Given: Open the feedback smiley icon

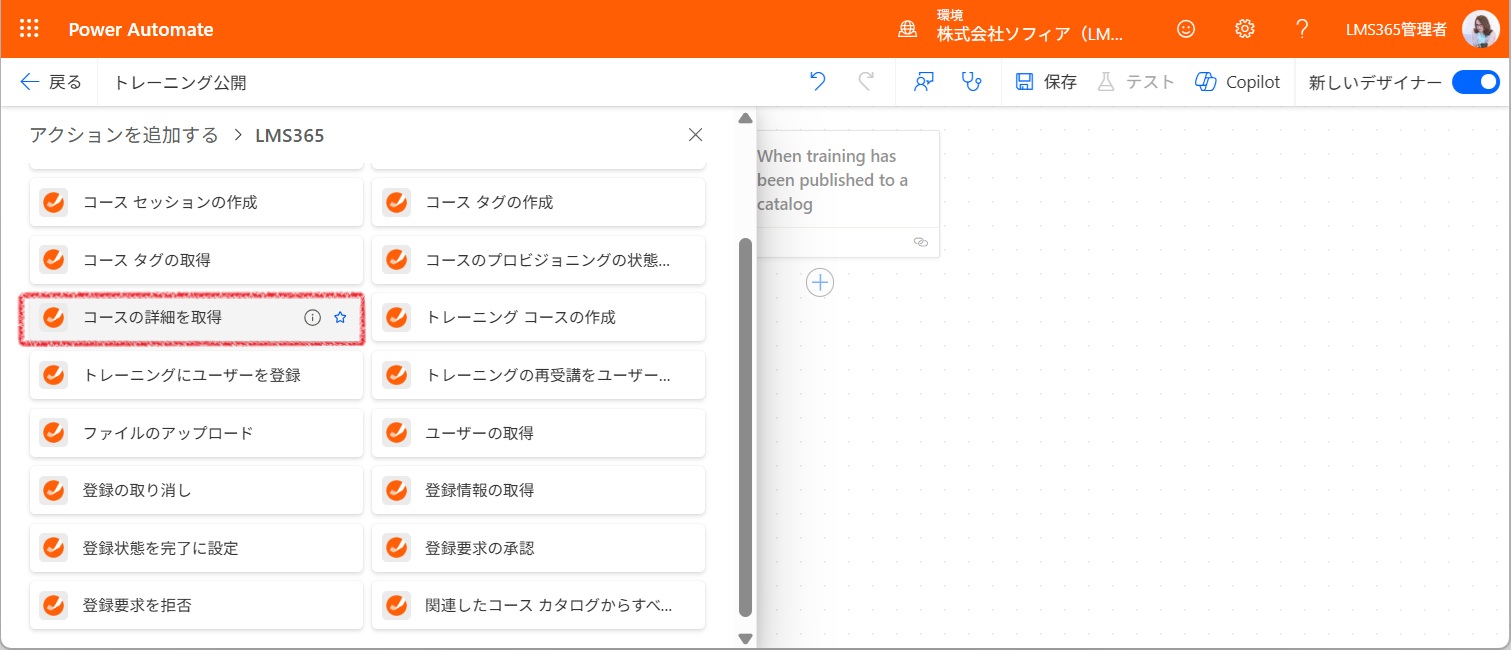Looking at the screenshot, I should [x=1186, y=29].
